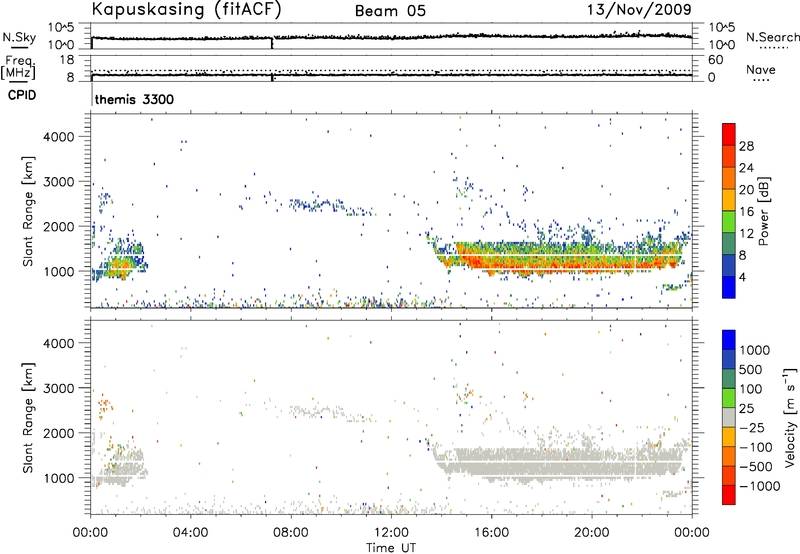This screenshot has width=800, height=554.
Task: Click the '4' value on Power colorbar
Action: [743, 278]
